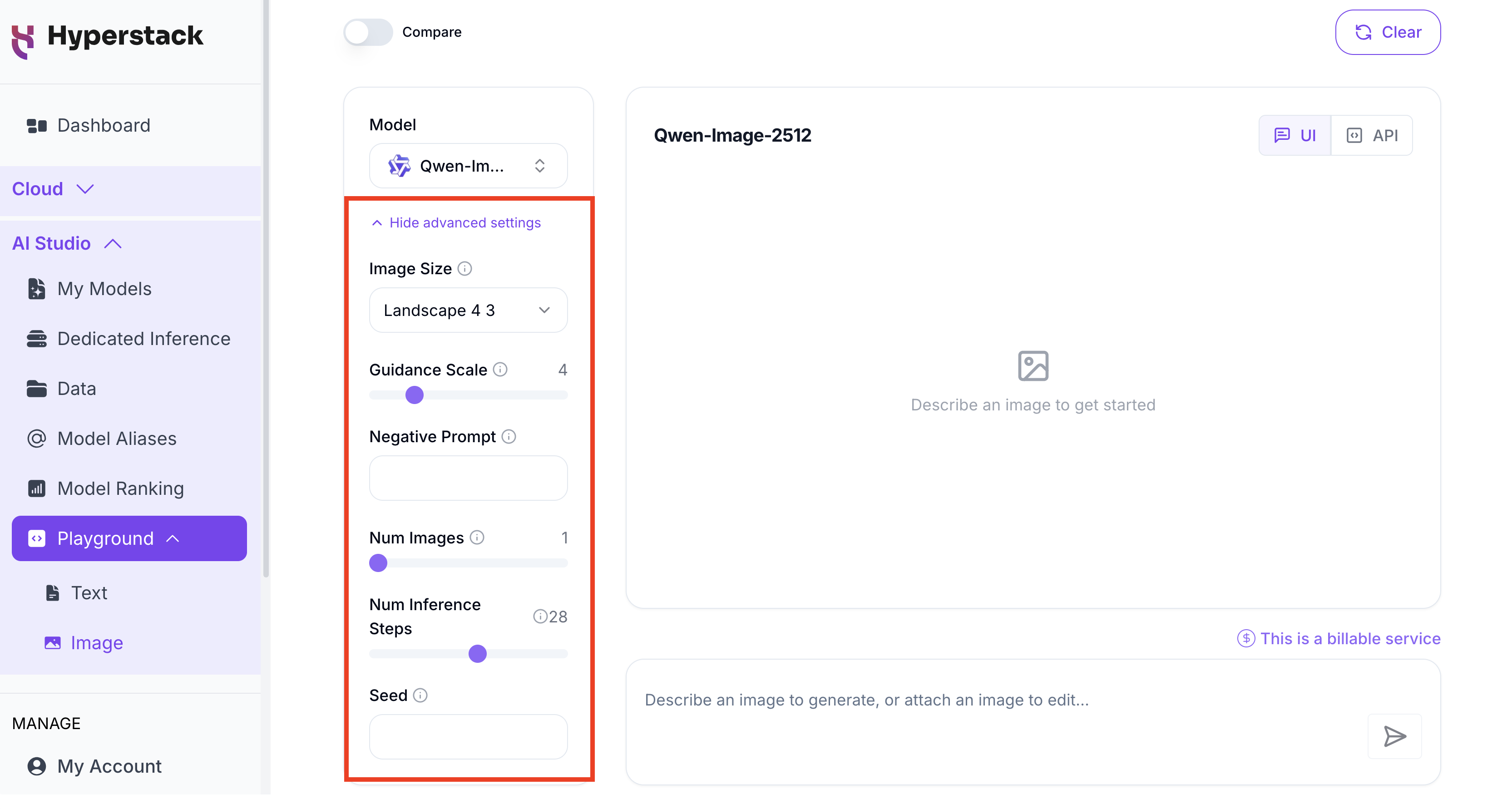Viewport: 1512px width, 809px height.
Task: Click the Num Inference Steps value 28
Action: 558,616
